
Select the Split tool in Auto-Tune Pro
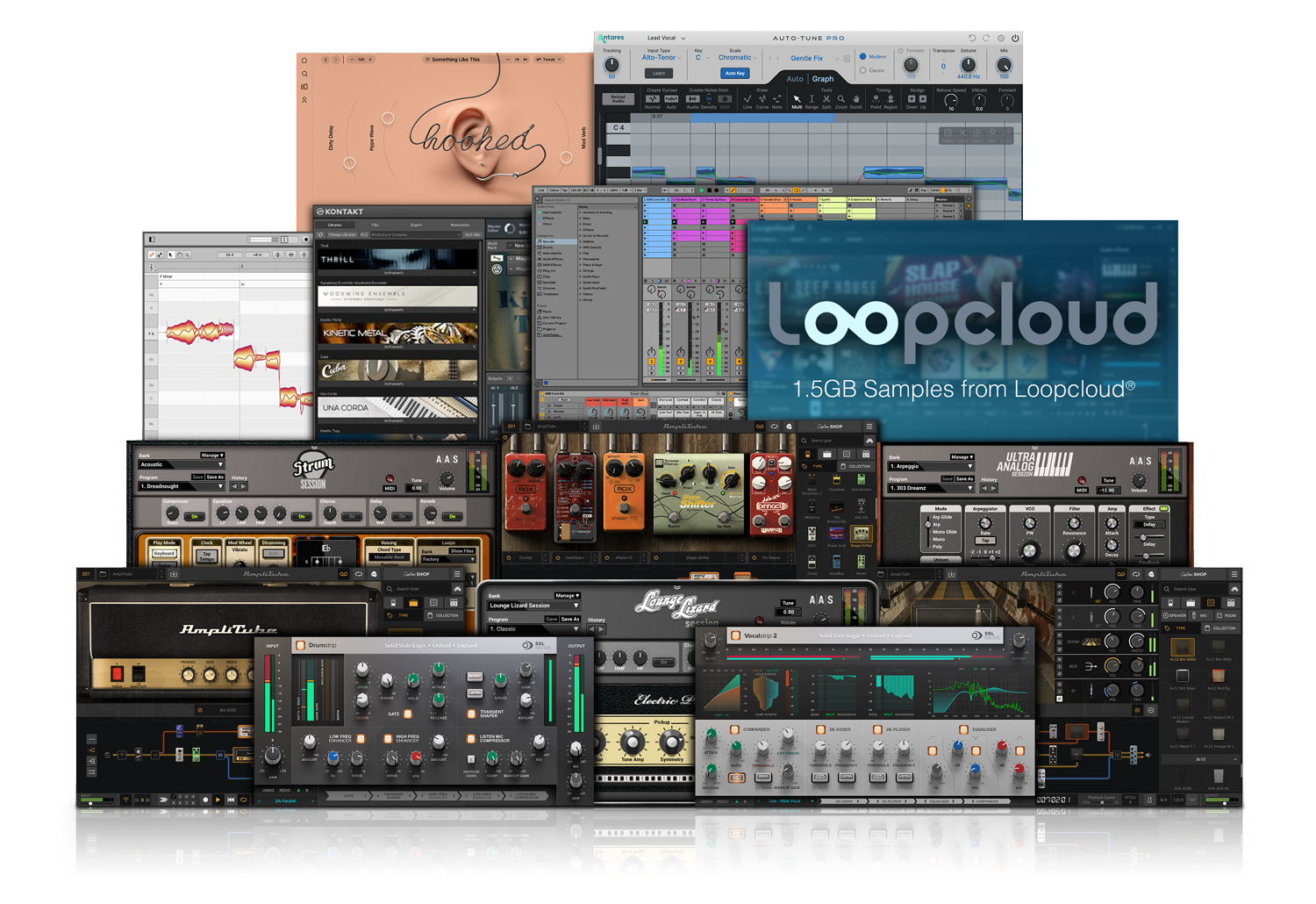tap(826, 99)
